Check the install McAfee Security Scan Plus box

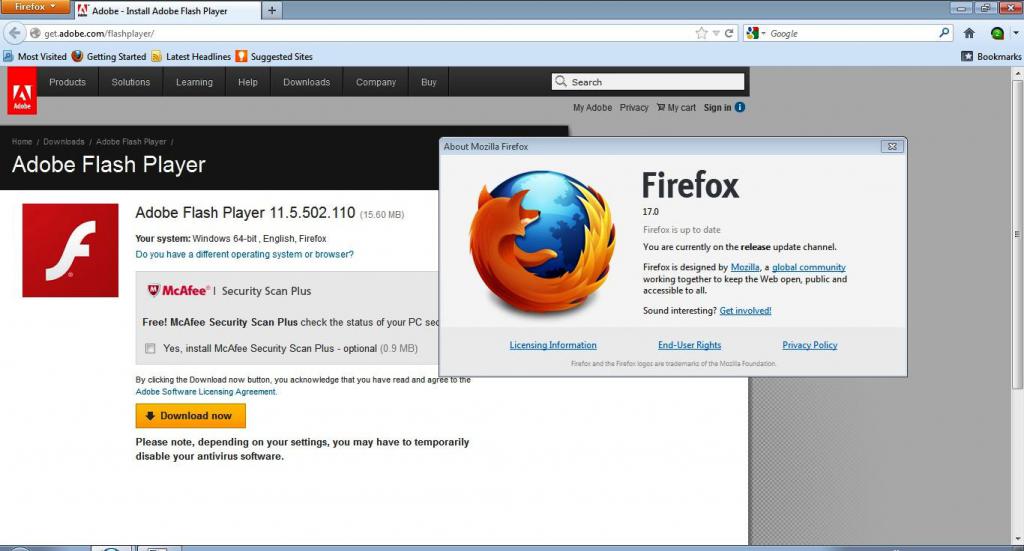[150, 349]
